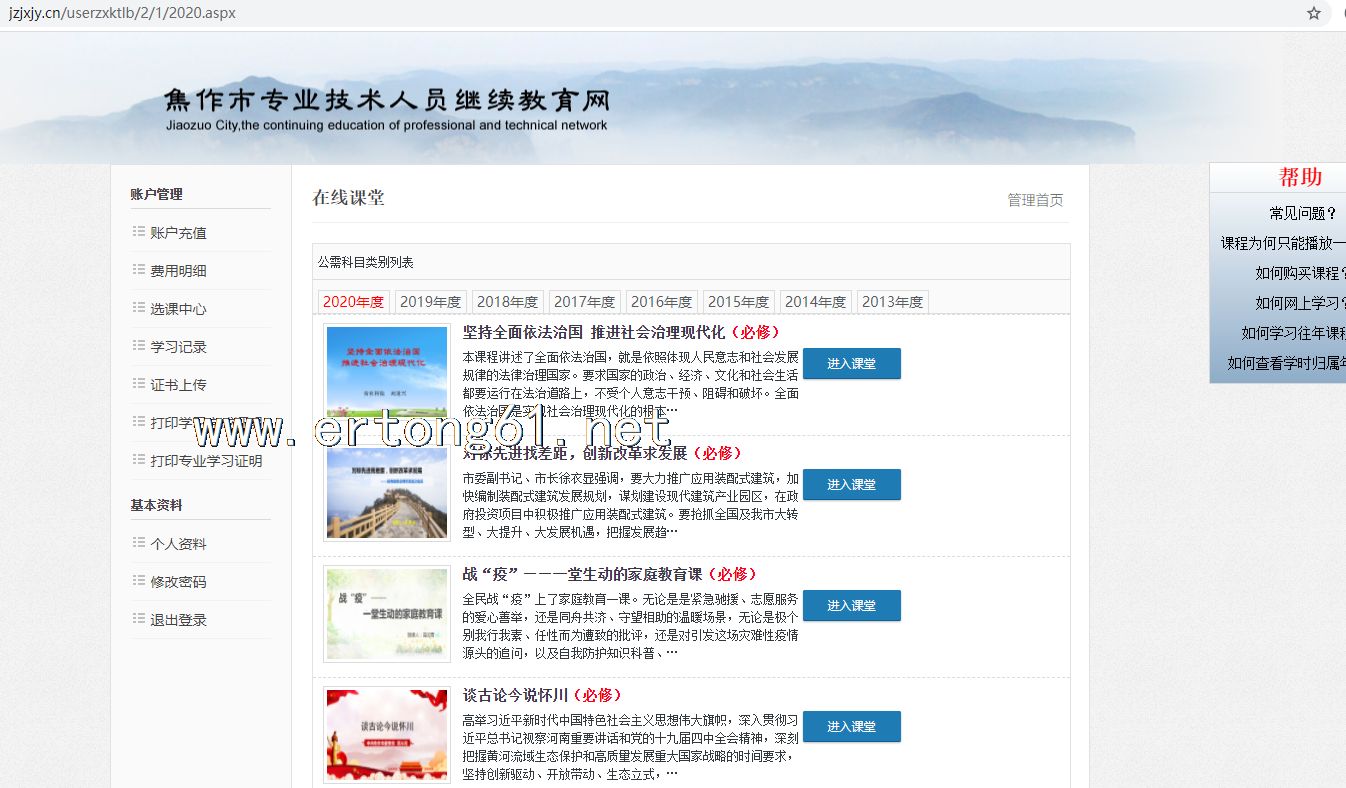Image resolution: width=1346 pixels, height=788 pixels.
Task: Bookmark this page with the star icon
Action: click(x=1313, y=13)
